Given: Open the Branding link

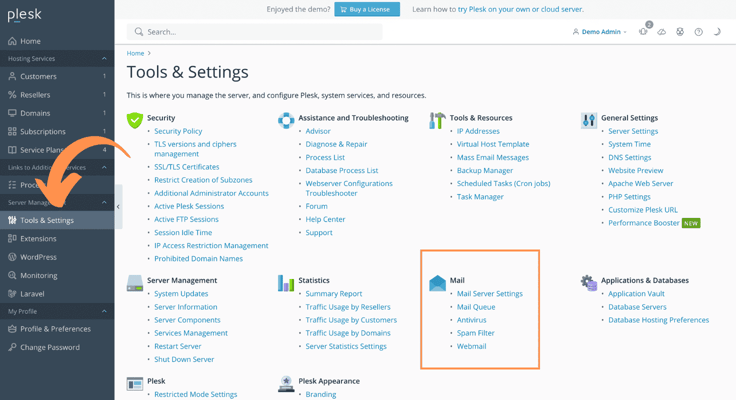Looking at the screenshot, I should point(321,395).
